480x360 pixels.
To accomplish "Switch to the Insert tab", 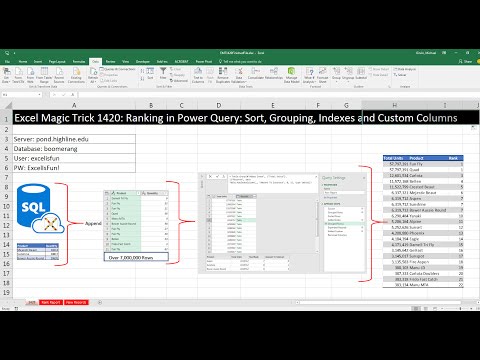I will pos(38,62).
